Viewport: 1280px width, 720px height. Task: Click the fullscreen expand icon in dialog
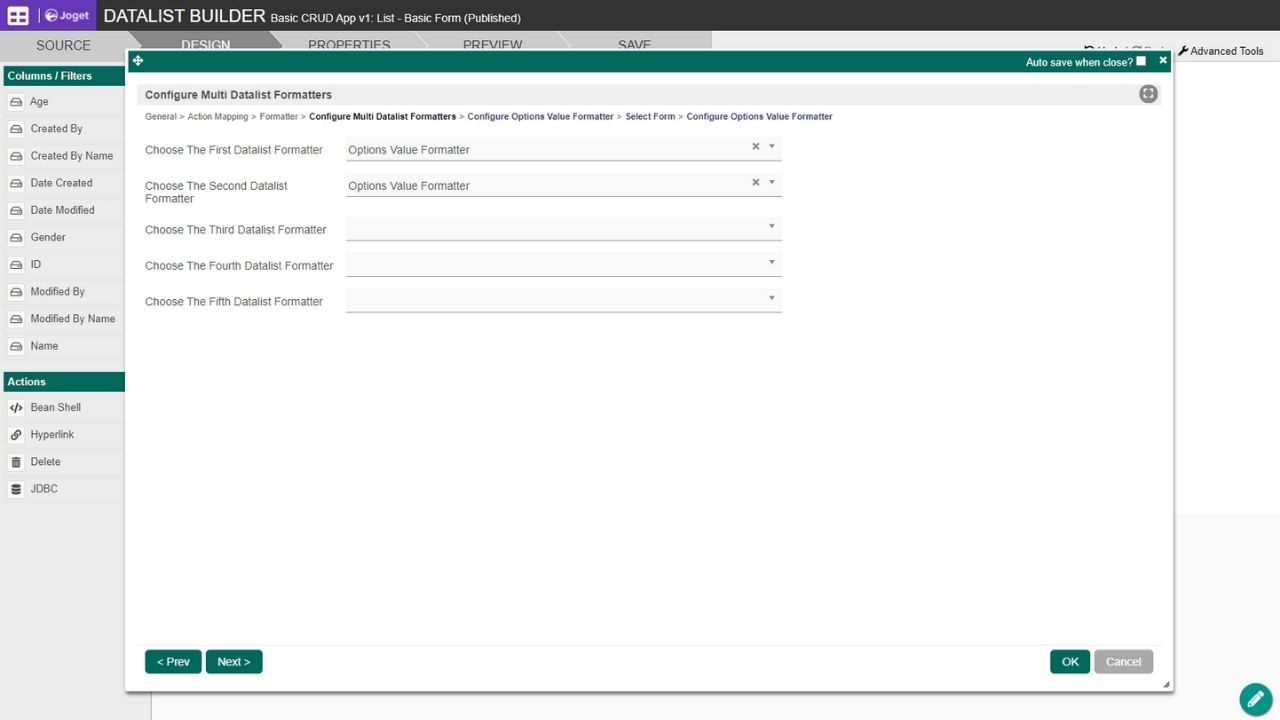tap(1148, 94)
